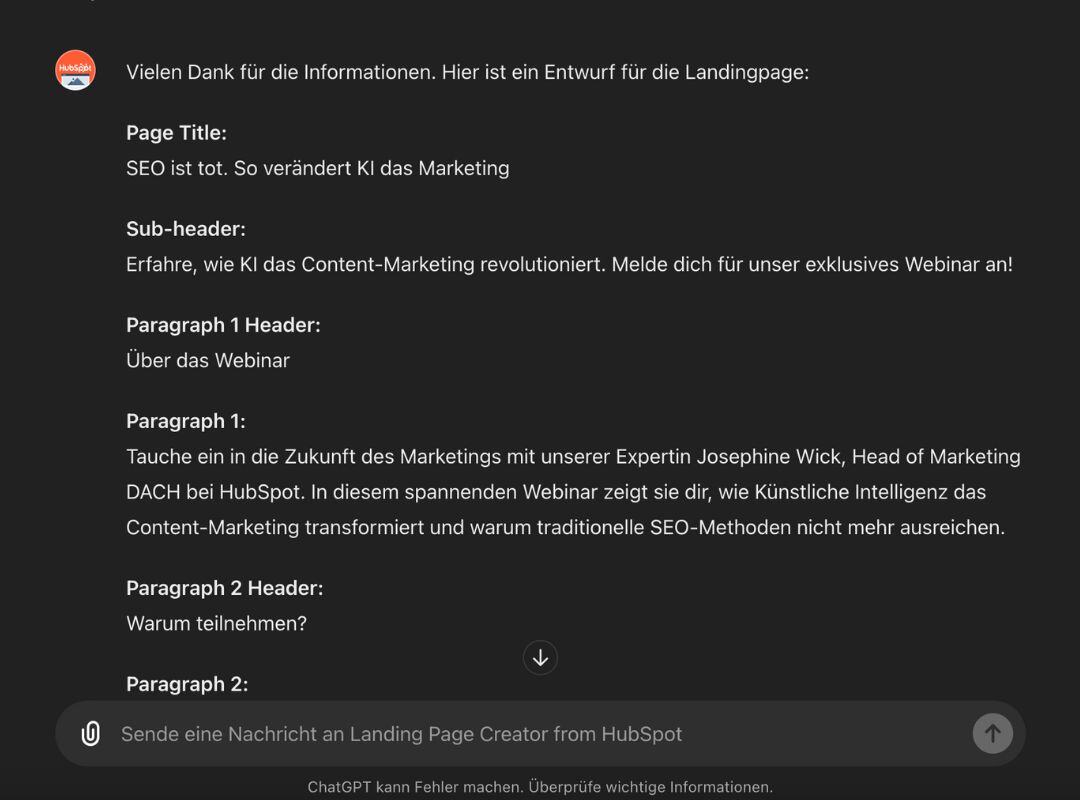1080x800 pixels.
Task: Click the intro line "Vielen Dank für die Informationen"
Action: coord(467,72)
